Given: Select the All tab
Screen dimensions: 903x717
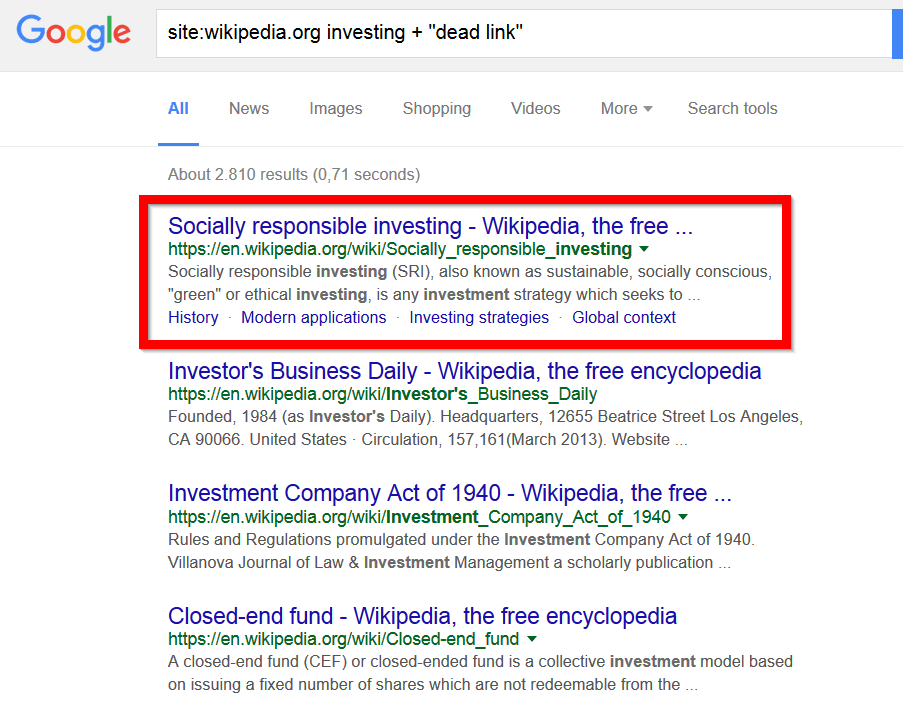Looking at the screenshot, I should [x=178, y=108].
